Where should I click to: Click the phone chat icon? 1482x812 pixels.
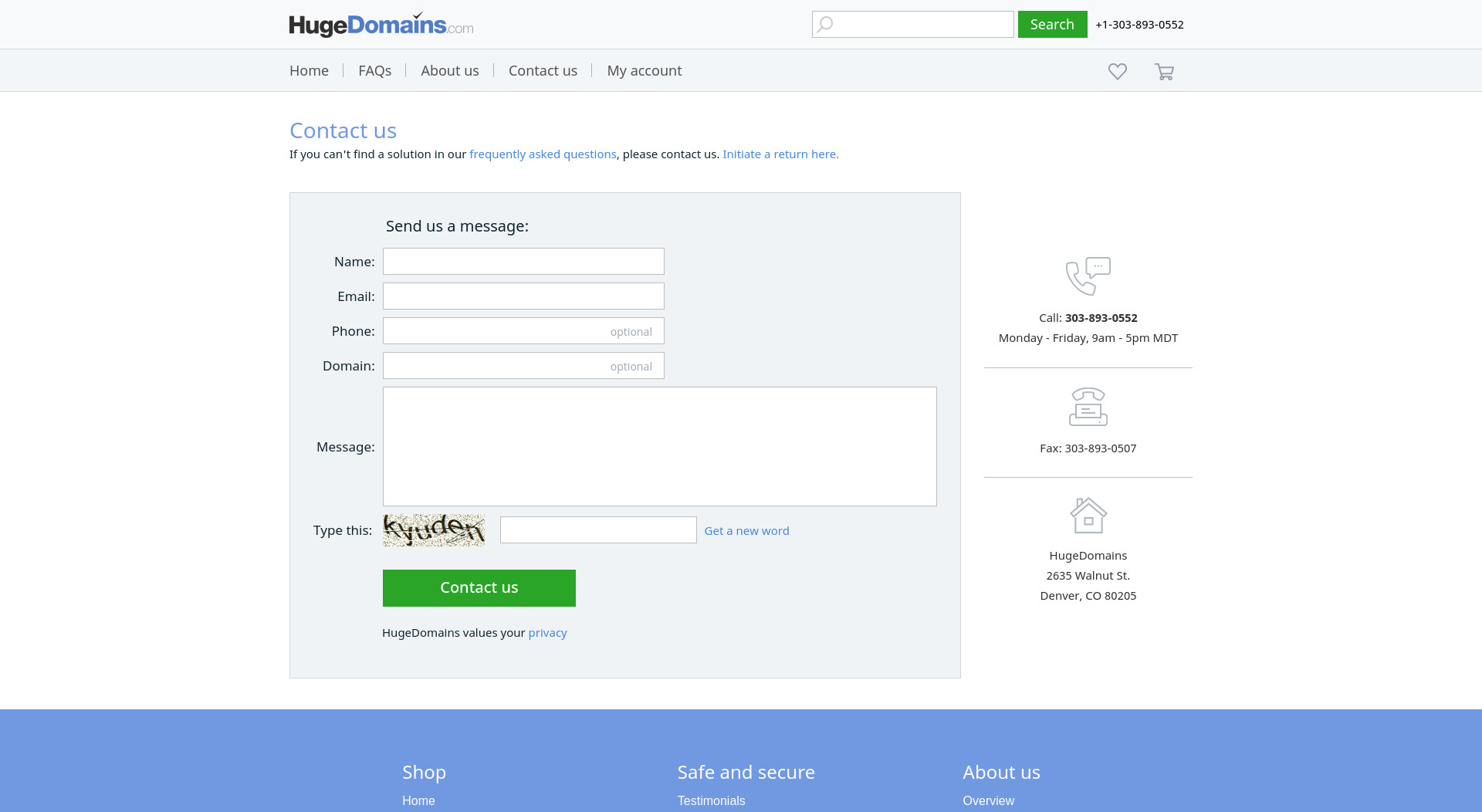pyautogui.click(x=1088, y=276)
